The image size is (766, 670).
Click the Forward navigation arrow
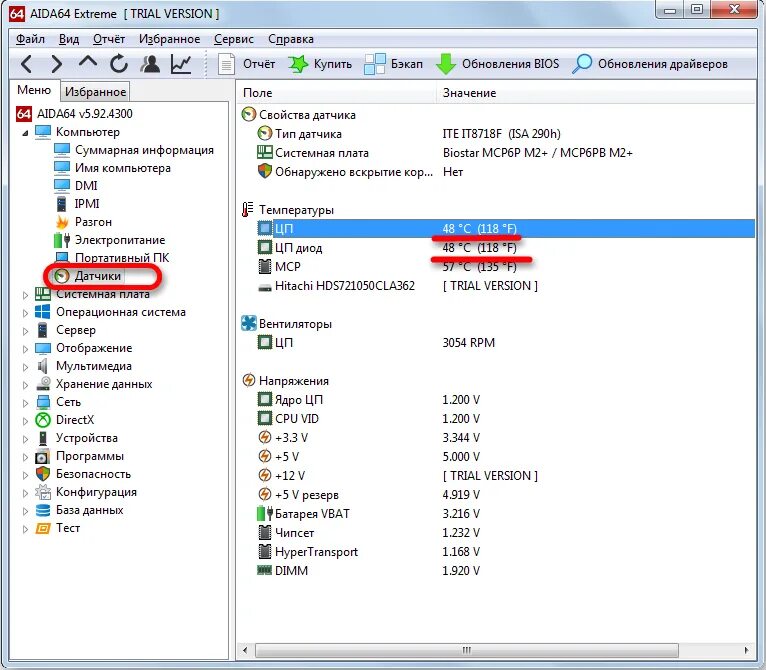coord(57,64)
